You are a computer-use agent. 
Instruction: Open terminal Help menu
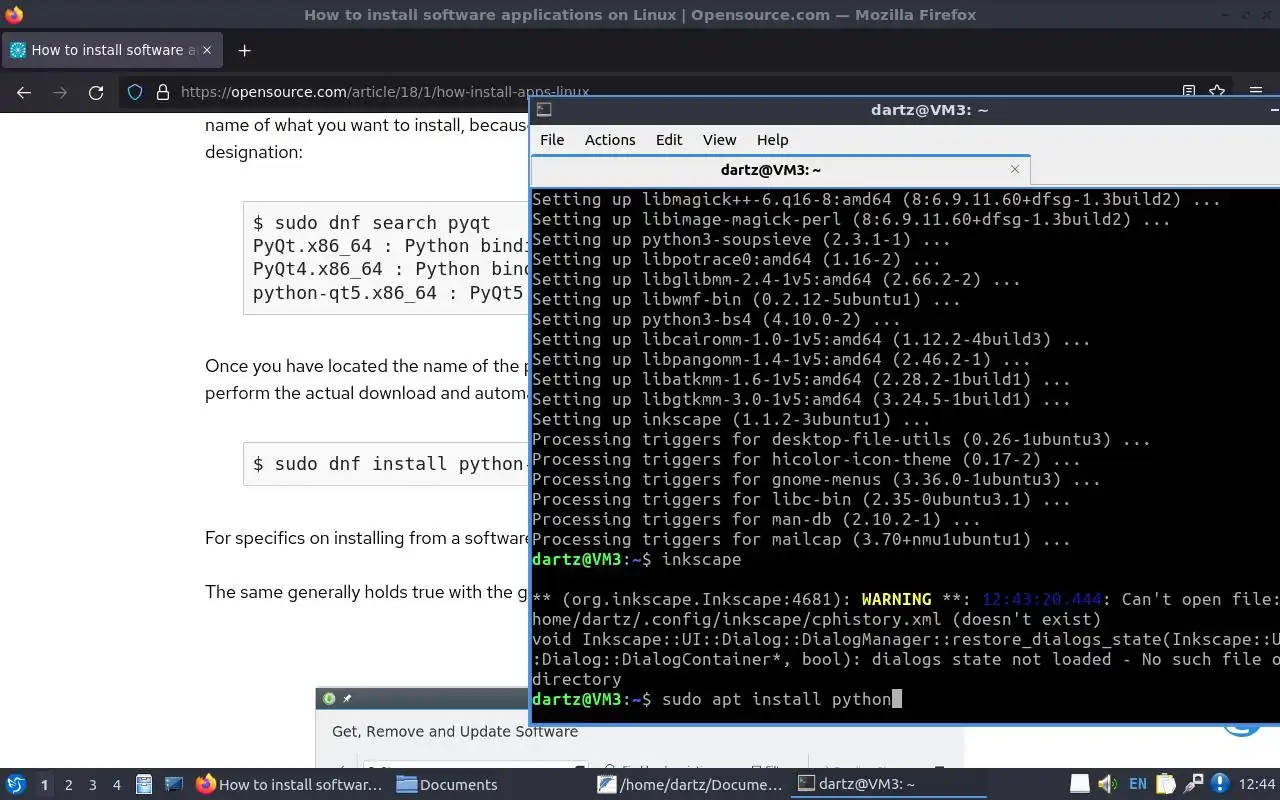click(x=772, y=140)
